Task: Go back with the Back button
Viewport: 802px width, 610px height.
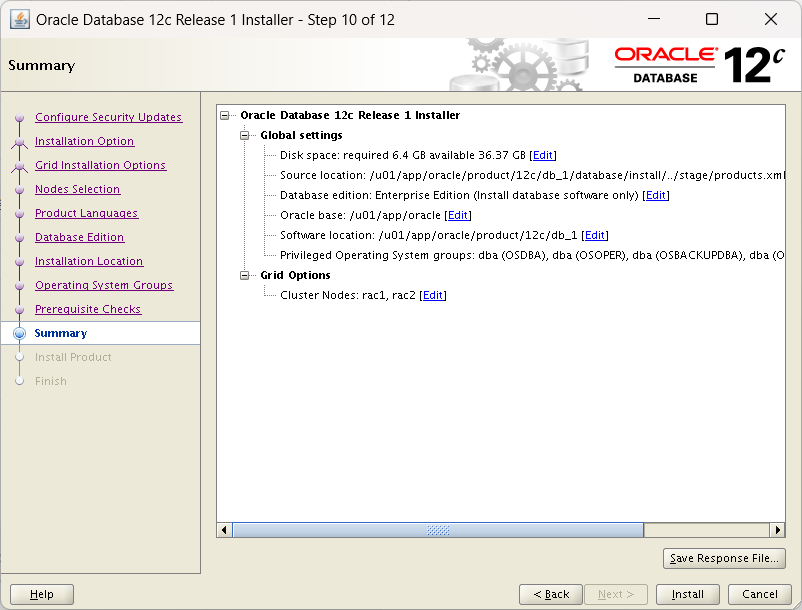Action: [x=551, y=595]
